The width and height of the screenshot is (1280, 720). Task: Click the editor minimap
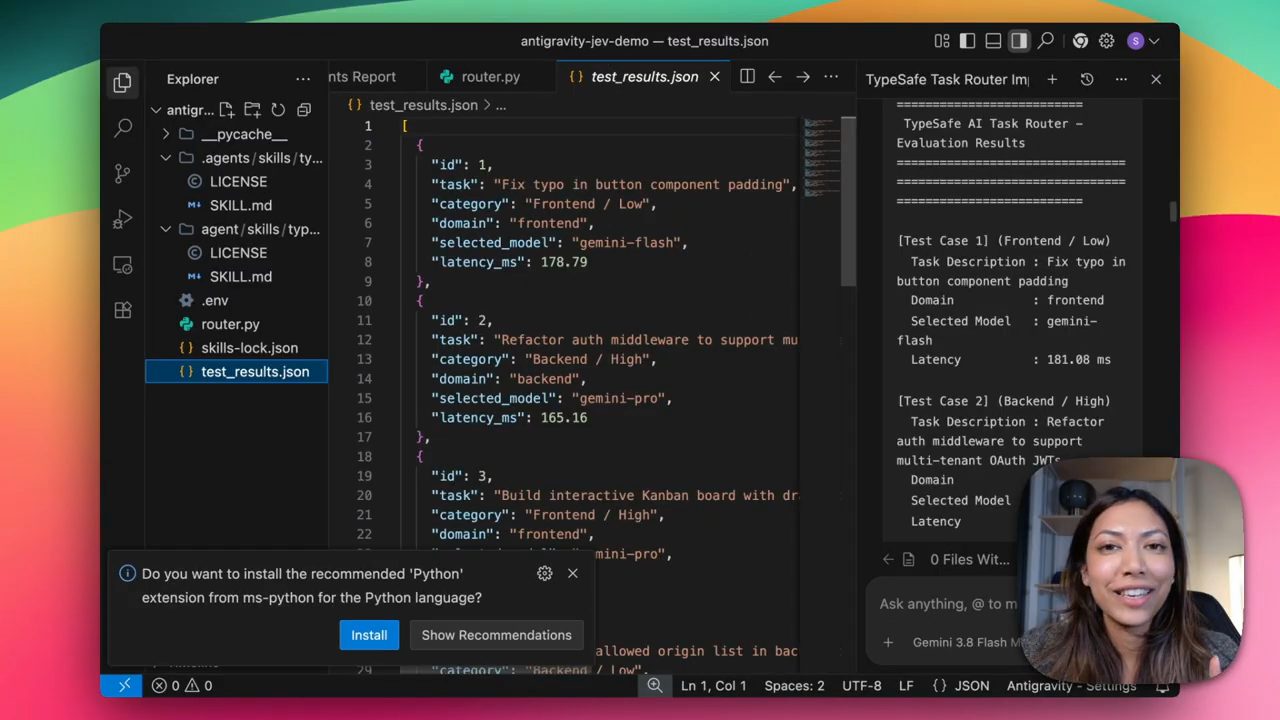pyautogui.click(x=822, y=158)
